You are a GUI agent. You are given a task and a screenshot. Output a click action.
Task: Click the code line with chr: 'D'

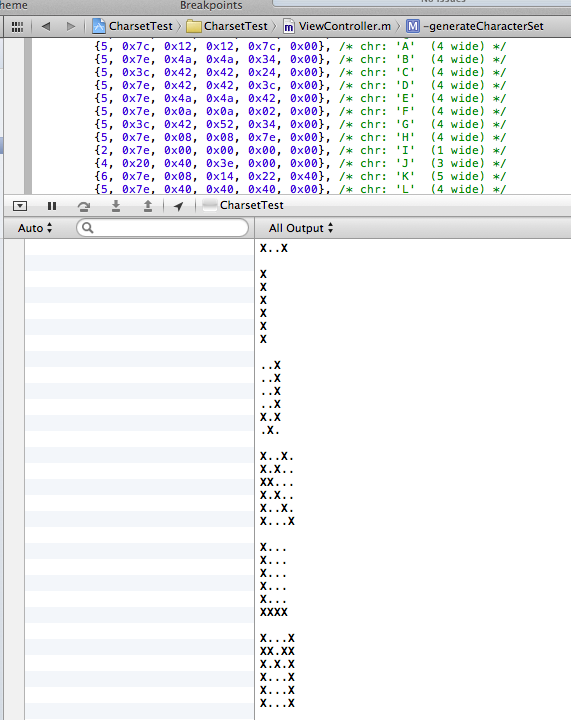tap(300, 85)
